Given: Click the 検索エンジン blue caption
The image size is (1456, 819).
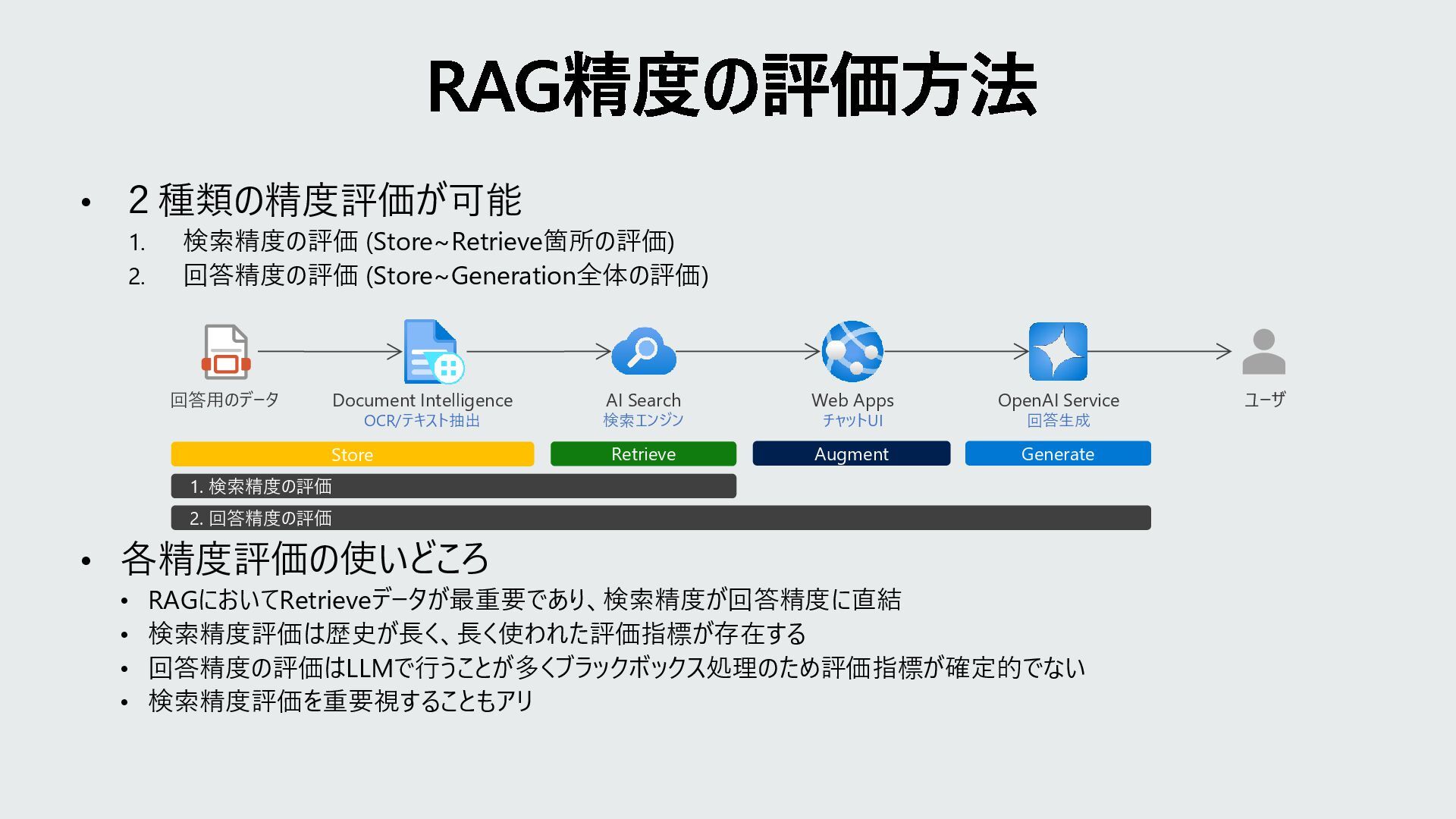Looking at the screenshot, I should [643, 420].
